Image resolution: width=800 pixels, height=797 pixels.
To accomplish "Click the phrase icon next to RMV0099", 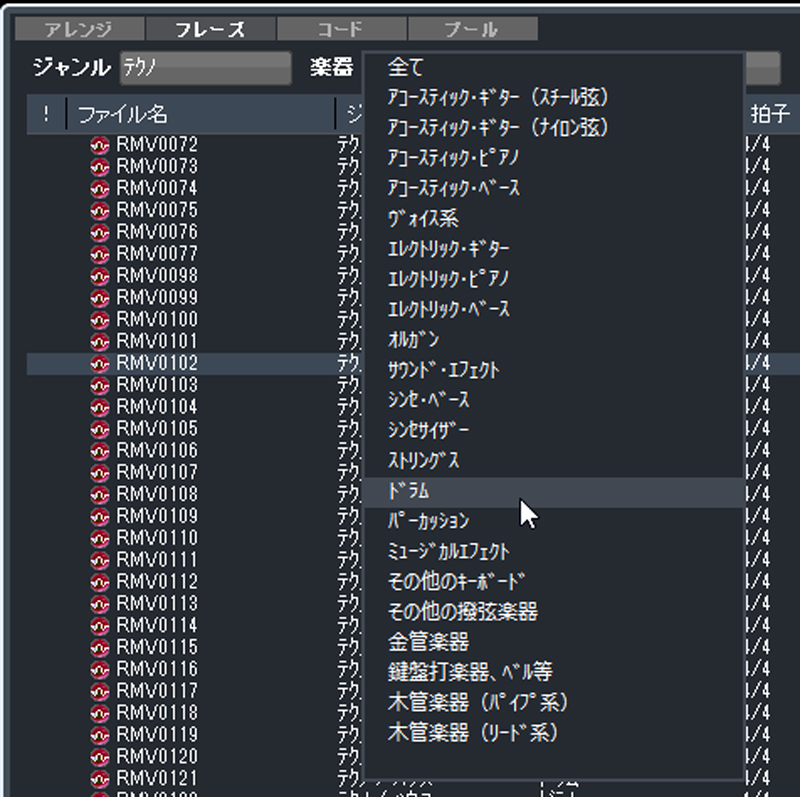I will coord(99,298).
